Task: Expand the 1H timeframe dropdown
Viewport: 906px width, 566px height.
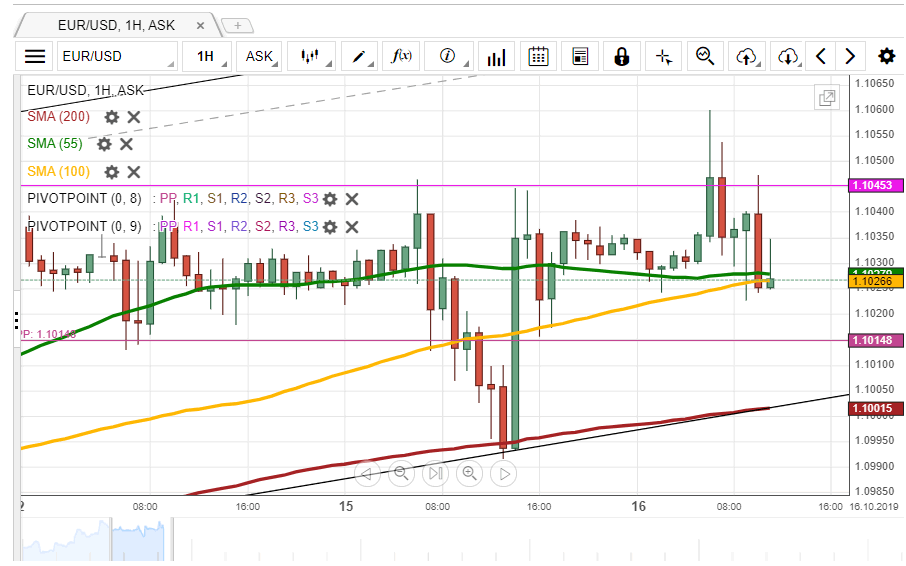Action: coord(209,57)
